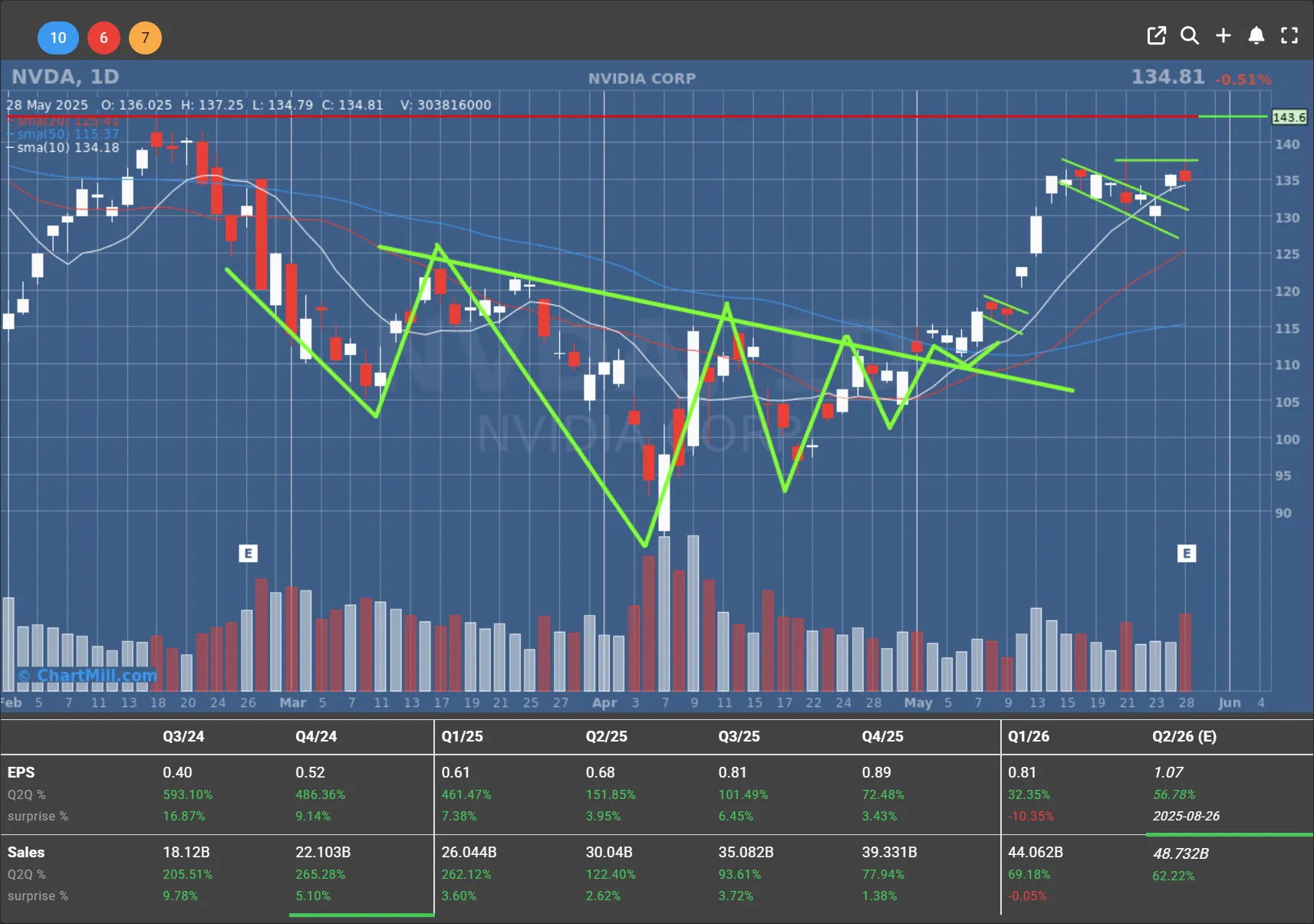1314x924 pixels.
Task: Click the Q4/24 column header
Action: tap(316, 736)
